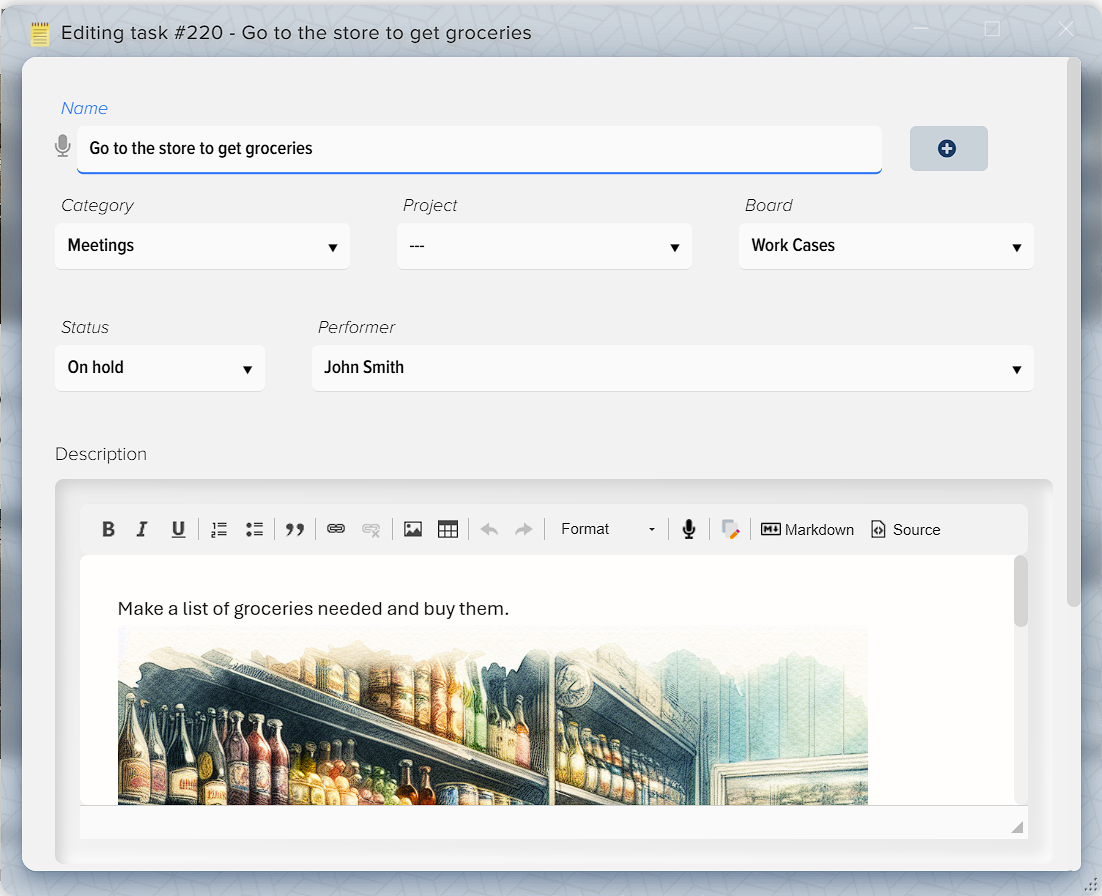
Task: Insert an image via the image icon
Action: [x=413, y=529]
